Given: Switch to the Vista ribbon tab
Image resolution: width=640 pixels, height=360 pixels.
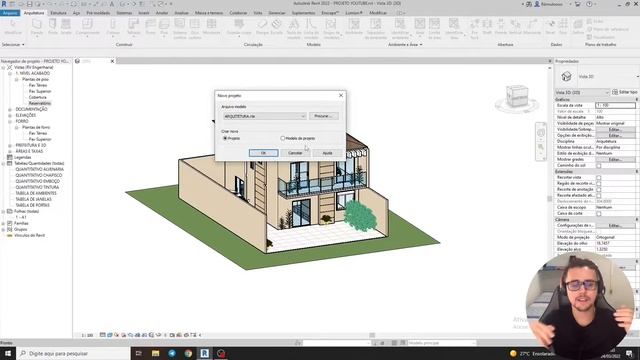Looking at the screenshot, I should coord(258,13).
